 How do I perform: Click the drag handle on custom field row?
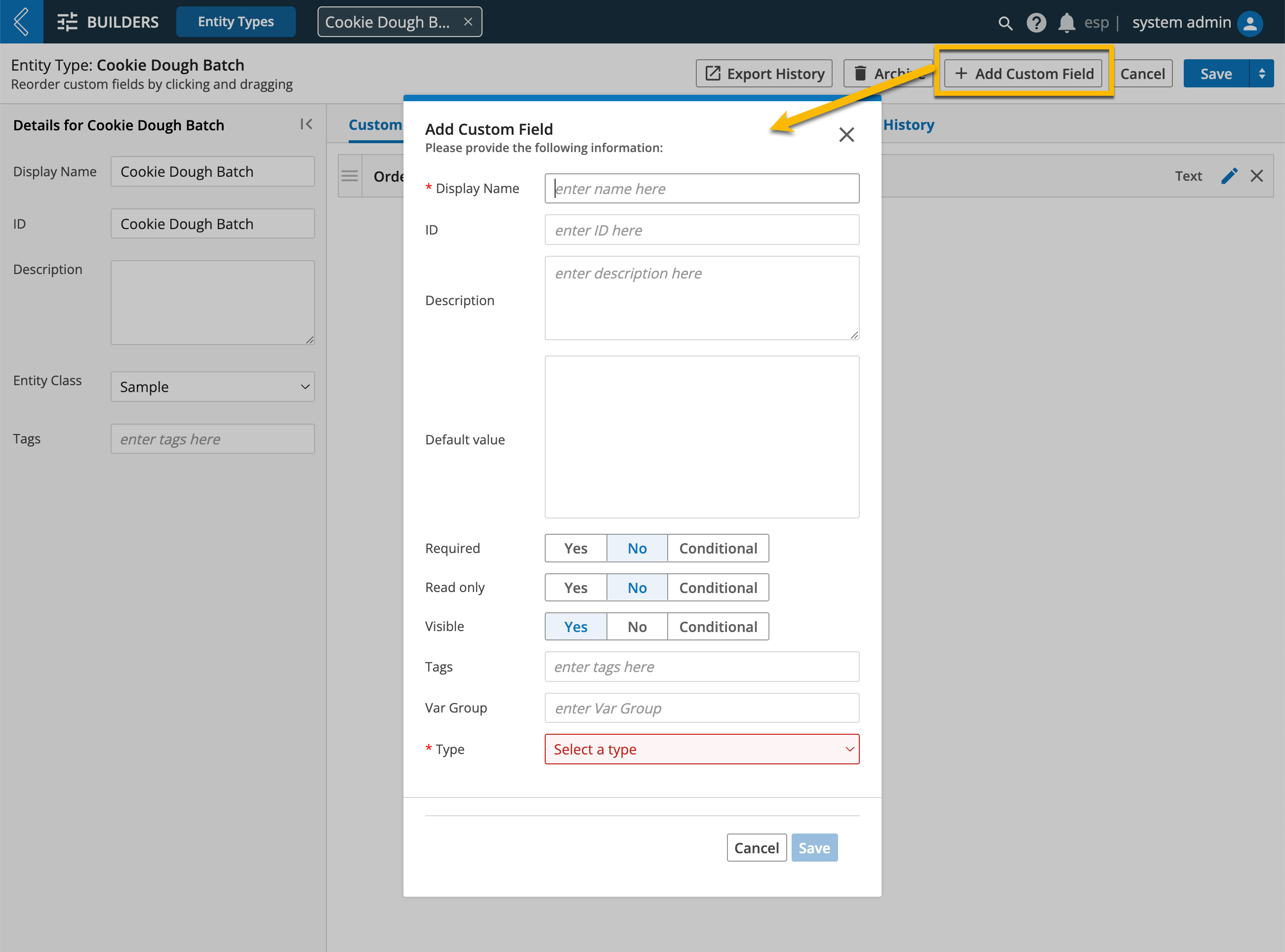[350, 176]
